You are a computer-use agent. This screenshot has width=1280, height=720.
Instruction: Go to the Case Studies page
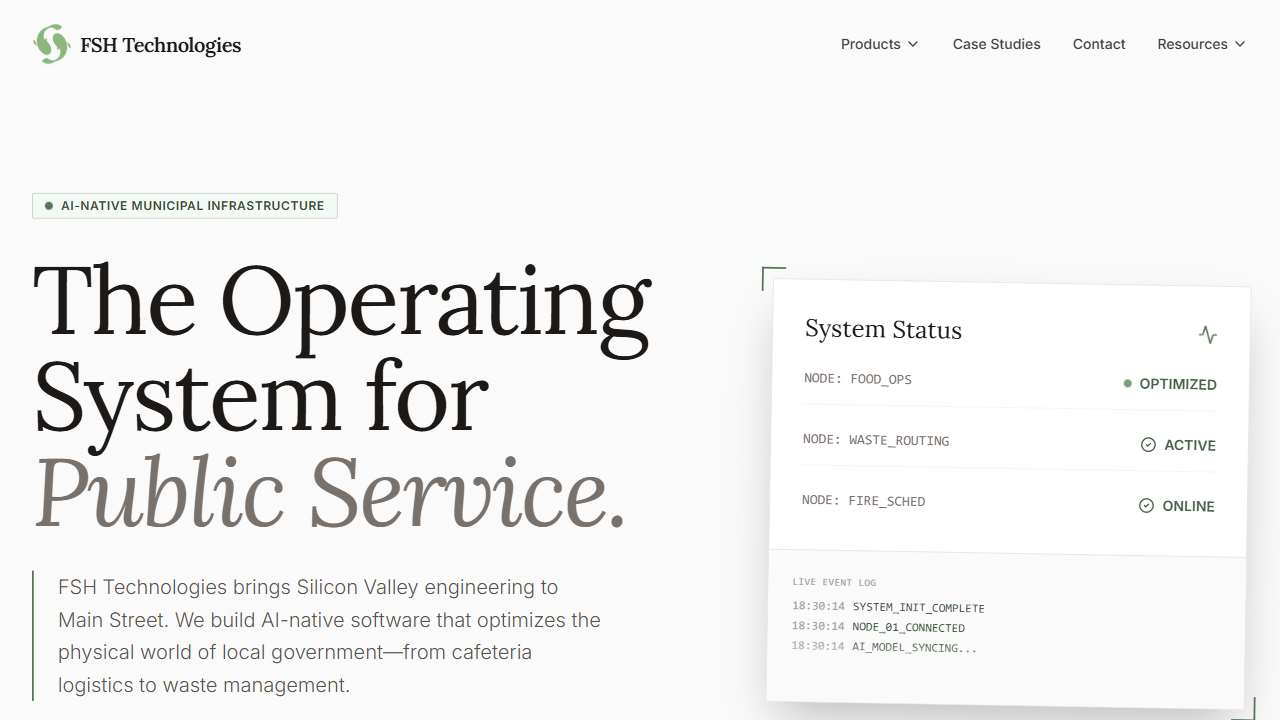[996, 44]
